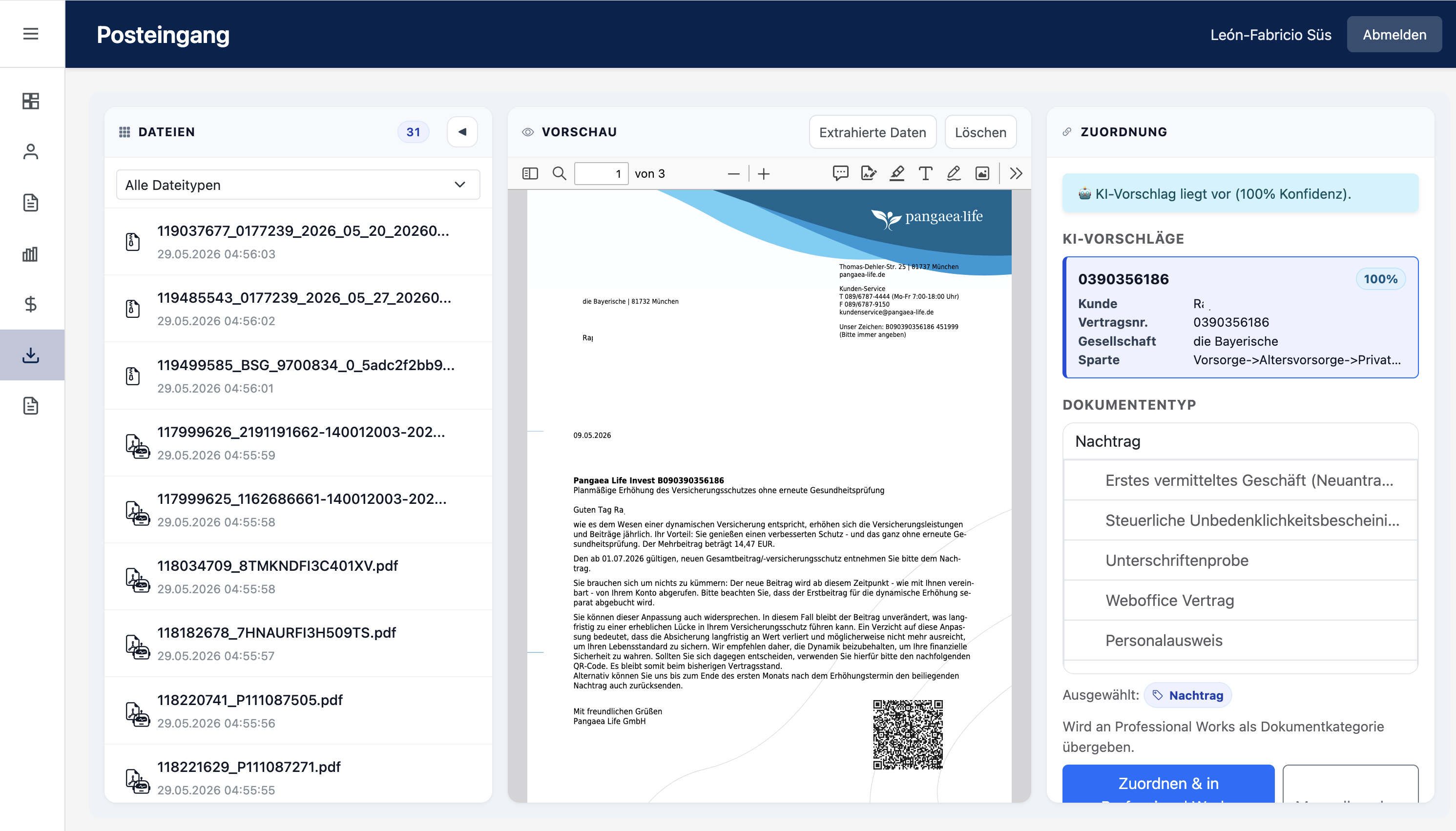
Task: Select file 119499585_BSG_9700834
Action: [x=298, y=376]
